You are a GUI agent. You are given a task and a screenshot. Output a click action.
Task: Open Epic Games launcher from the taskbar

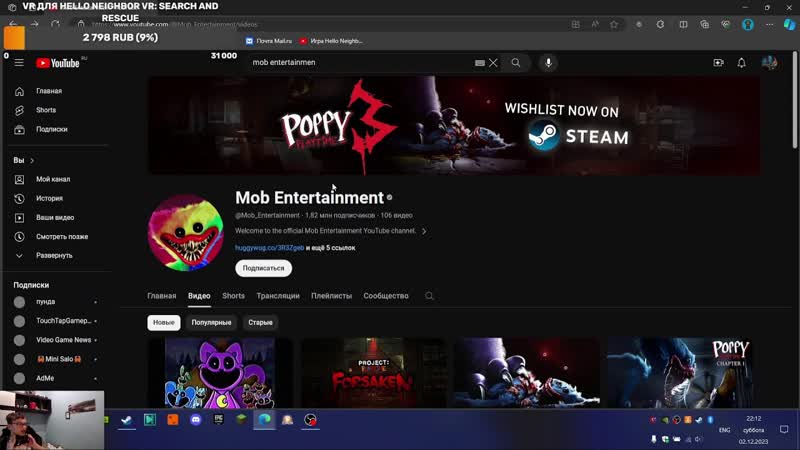point(219,420)
